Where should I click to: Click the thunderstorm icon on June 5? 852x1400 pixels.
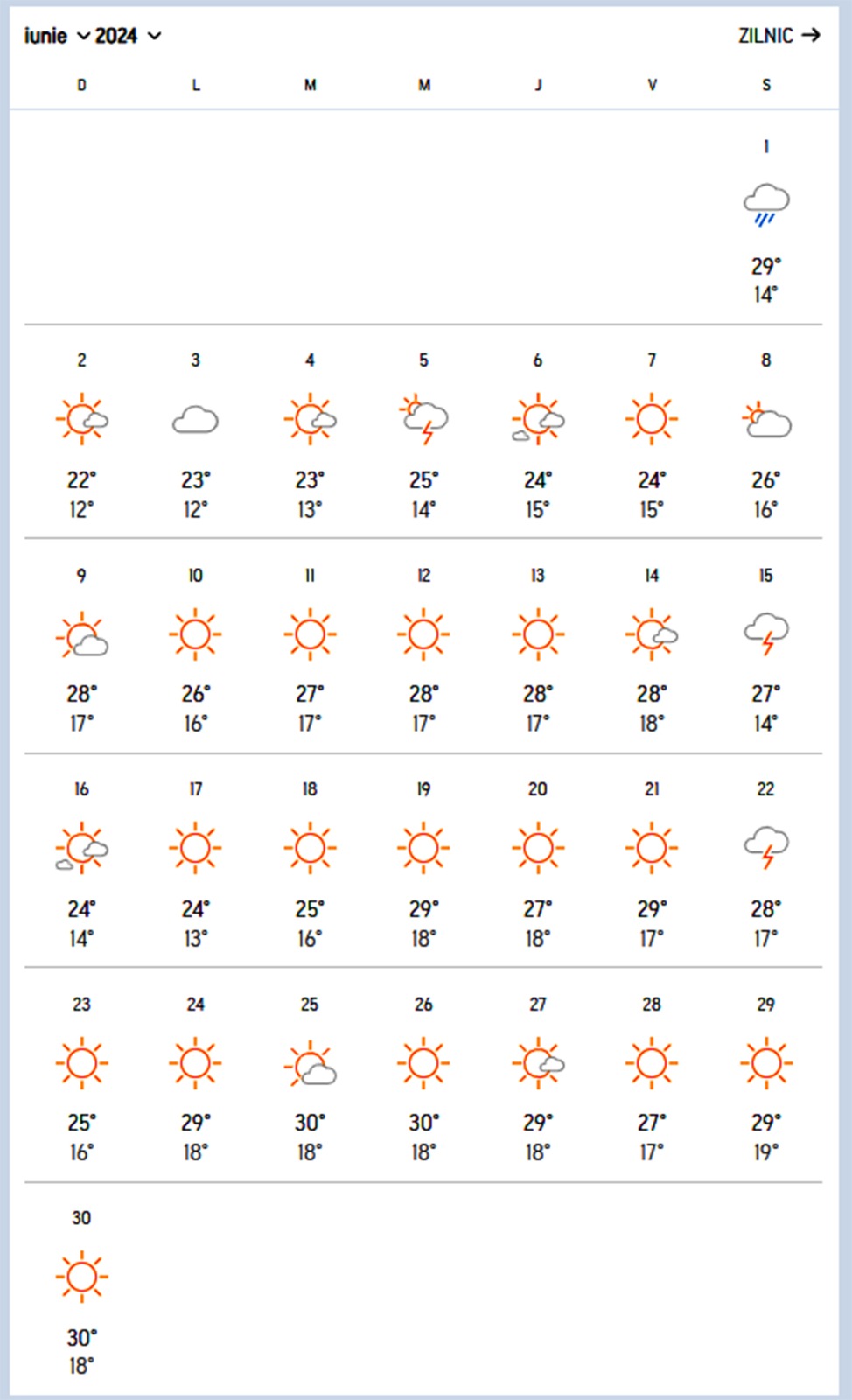click(x=424, y=420)
